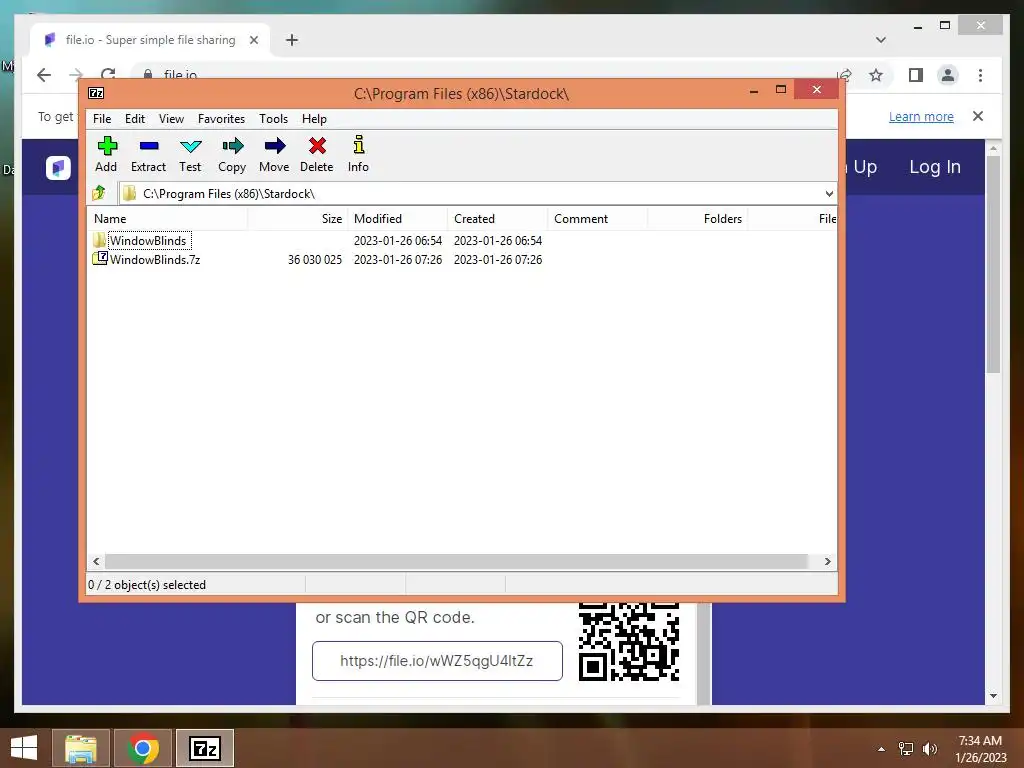
Task: Click Chrome's back arrow
Action: 44,75
